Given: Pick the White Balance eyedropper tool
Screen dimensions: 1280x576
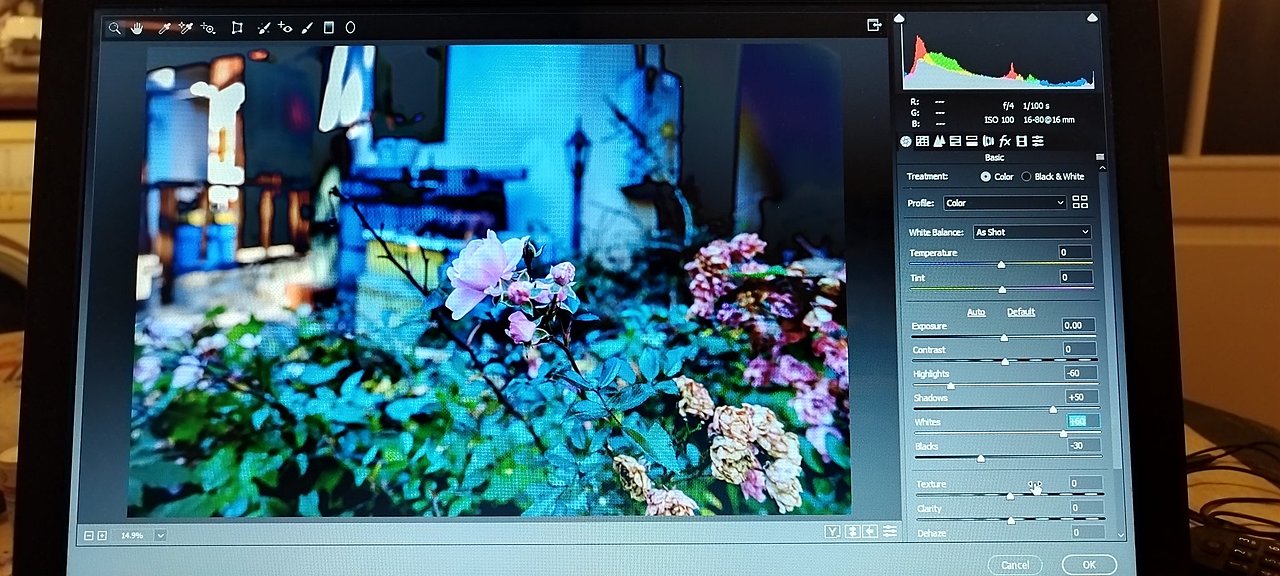Looking at the screenshot, I should point(164,28).
